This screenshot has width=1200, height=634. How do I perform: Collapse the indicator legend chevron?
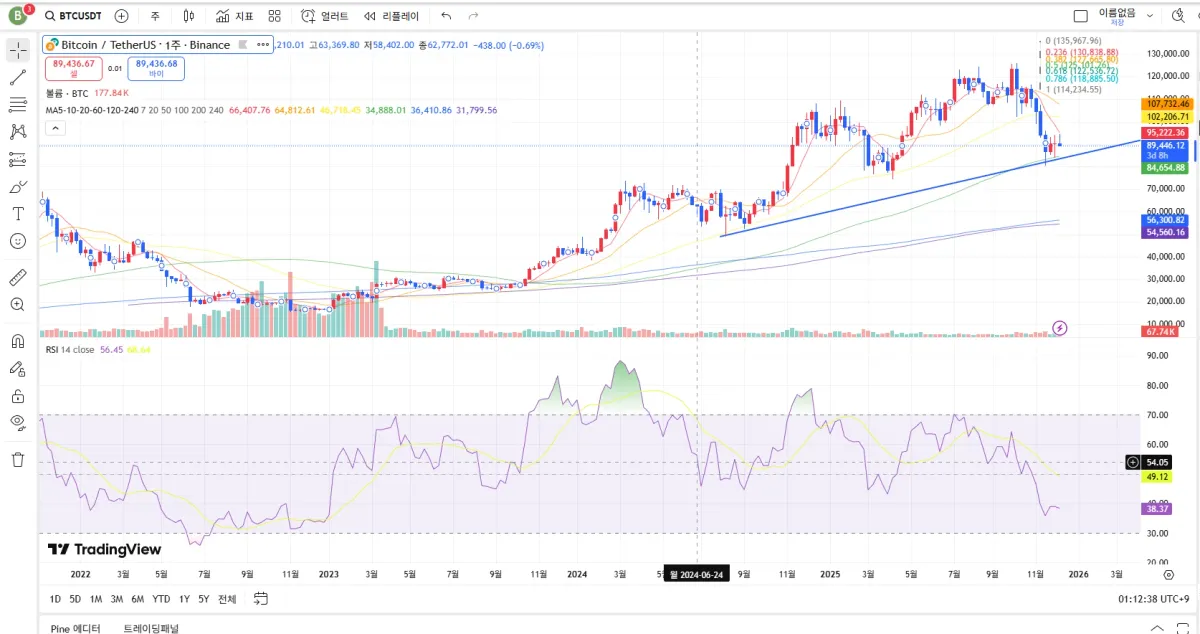54,127
